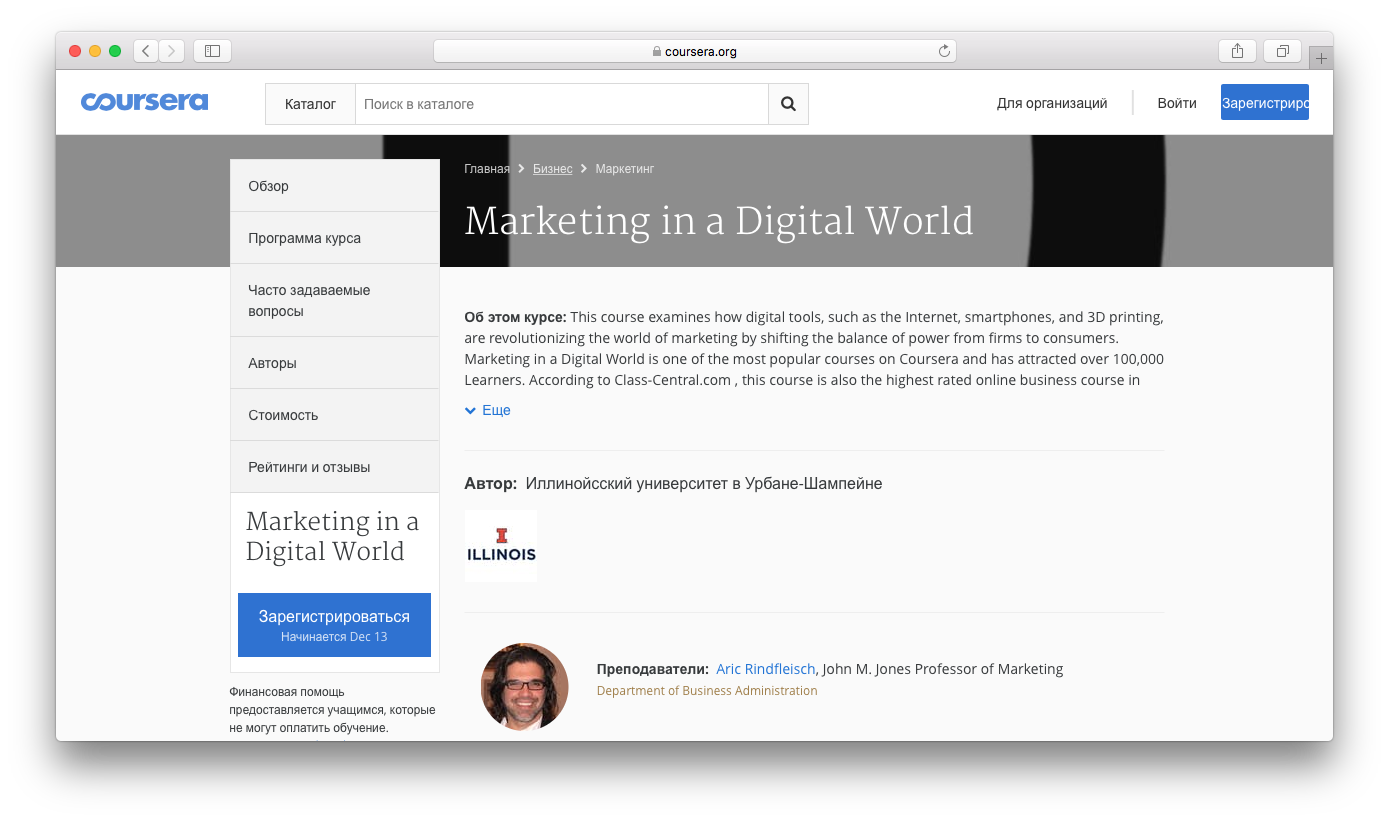Open Aric Rindfleisch instructor link
This screenshot has width=1389, height=821.
[x=766, y=669]
